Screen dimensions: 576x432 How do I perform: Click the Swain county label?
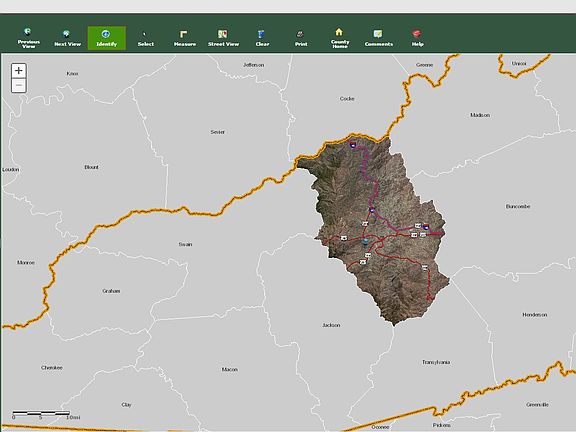[186, 244]
